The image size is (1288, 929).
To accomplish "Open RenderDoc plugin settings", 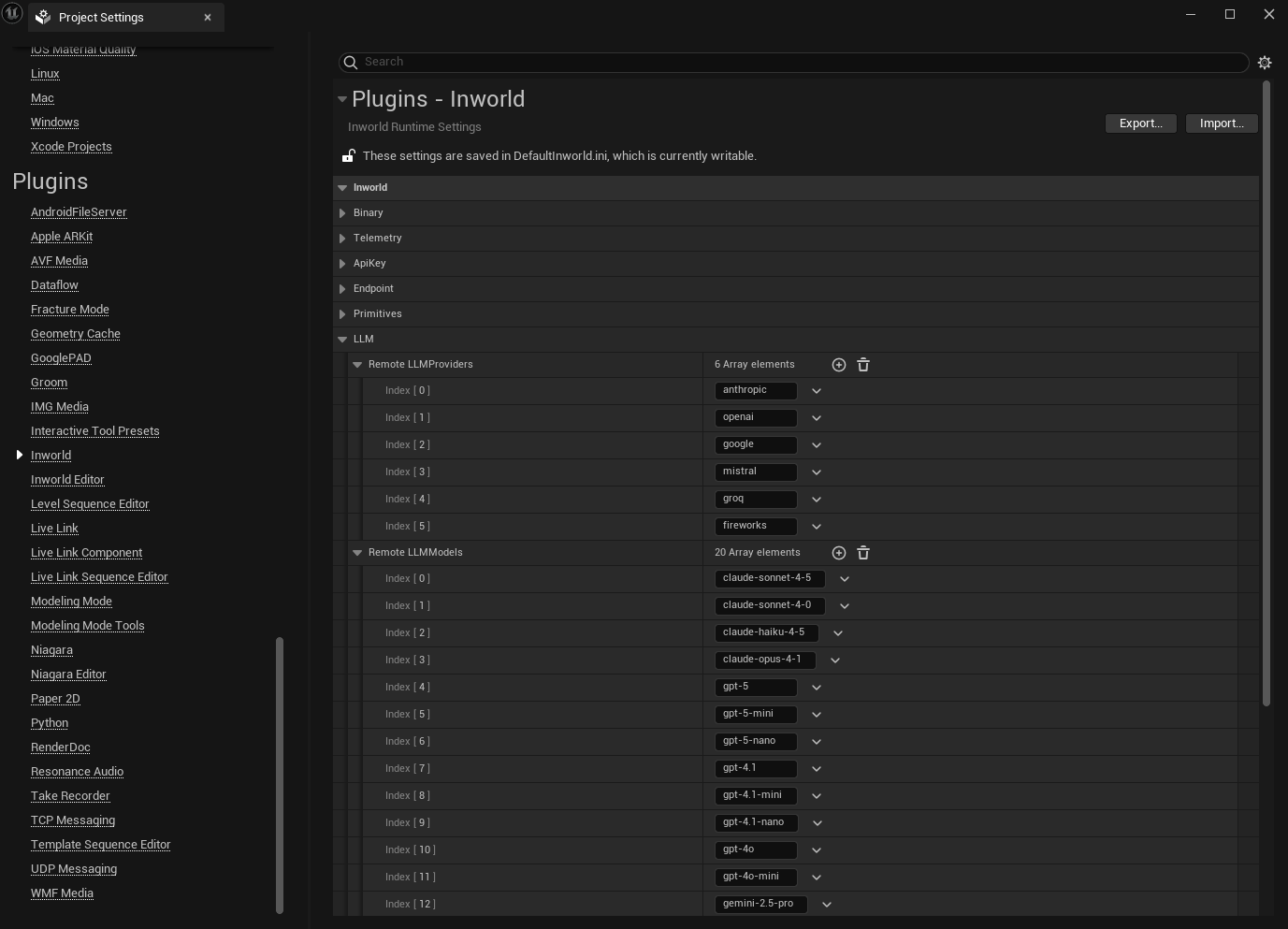I will click(61, 748).
